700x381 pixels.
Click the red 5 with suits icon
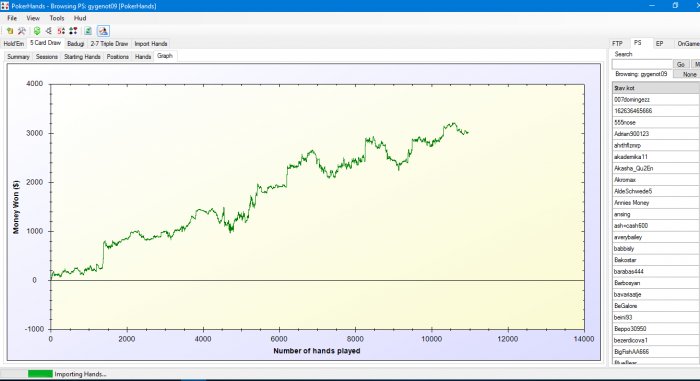click(61, 31)
